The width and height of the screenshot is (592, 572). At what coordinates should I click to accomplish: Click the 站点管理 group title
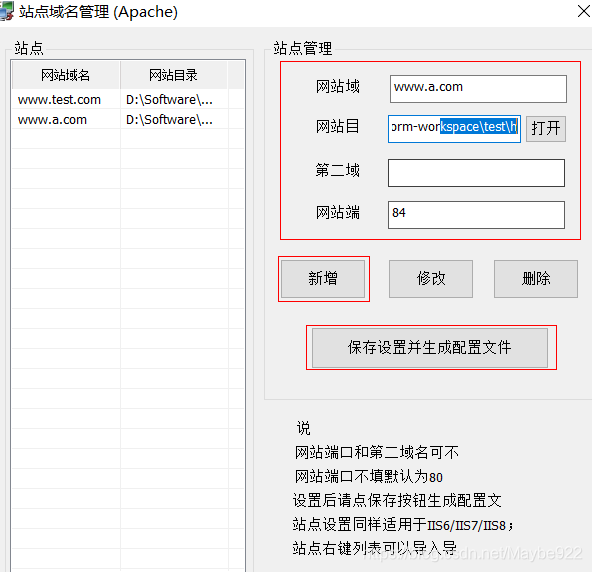[x=303, y=49]
